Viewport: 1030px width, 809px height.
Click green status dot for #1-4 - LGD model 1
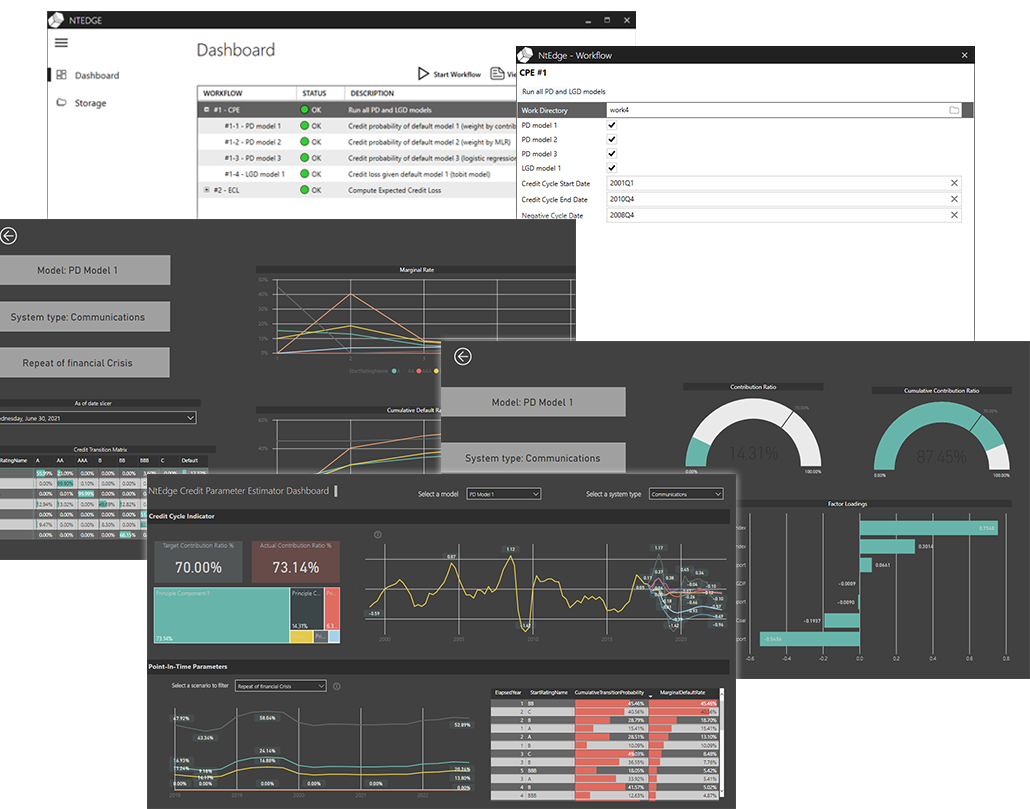point(304,174)
